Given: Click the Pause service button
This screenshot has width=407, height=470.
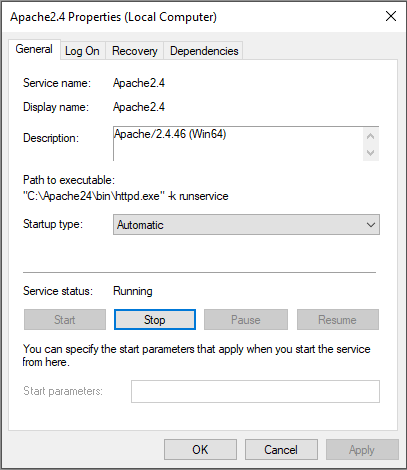Looking at the screenshot, I should point(246,320).
